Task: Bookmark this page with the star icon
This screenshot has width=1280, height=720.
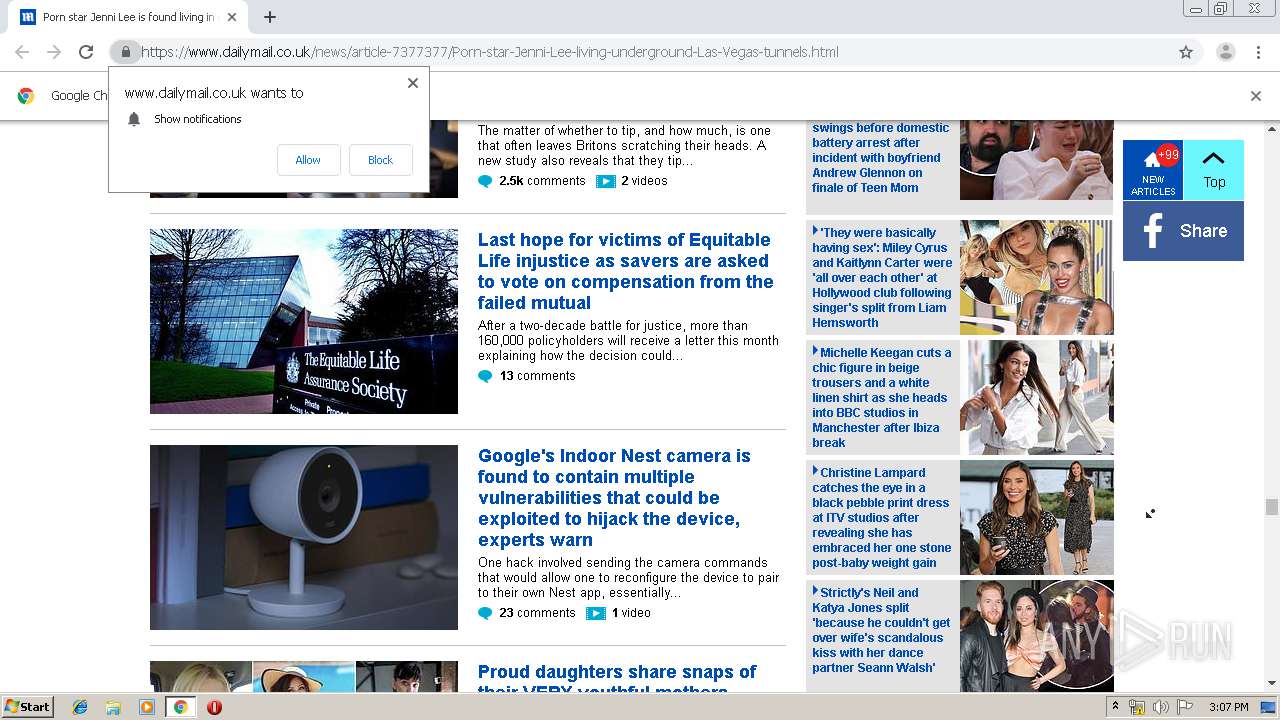Action: click(1186, 52)
